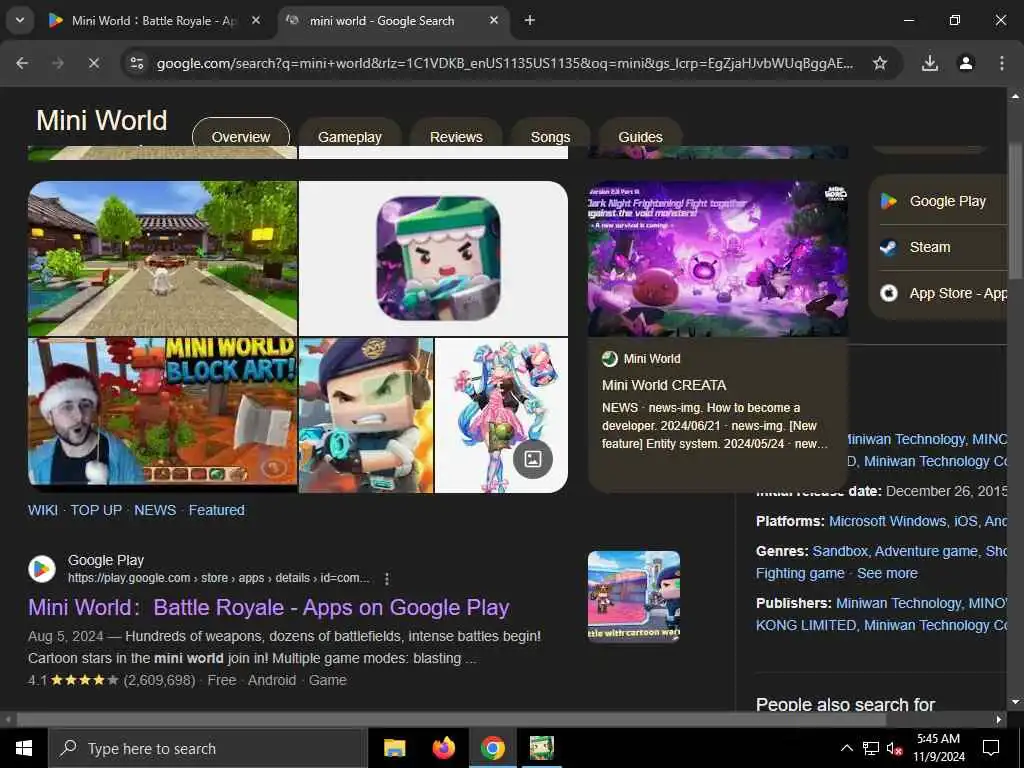The height and width of the screenshot is (768, 1024).
Task: Launch Firefox from taskbar
Action: click(x=443, y=748)
